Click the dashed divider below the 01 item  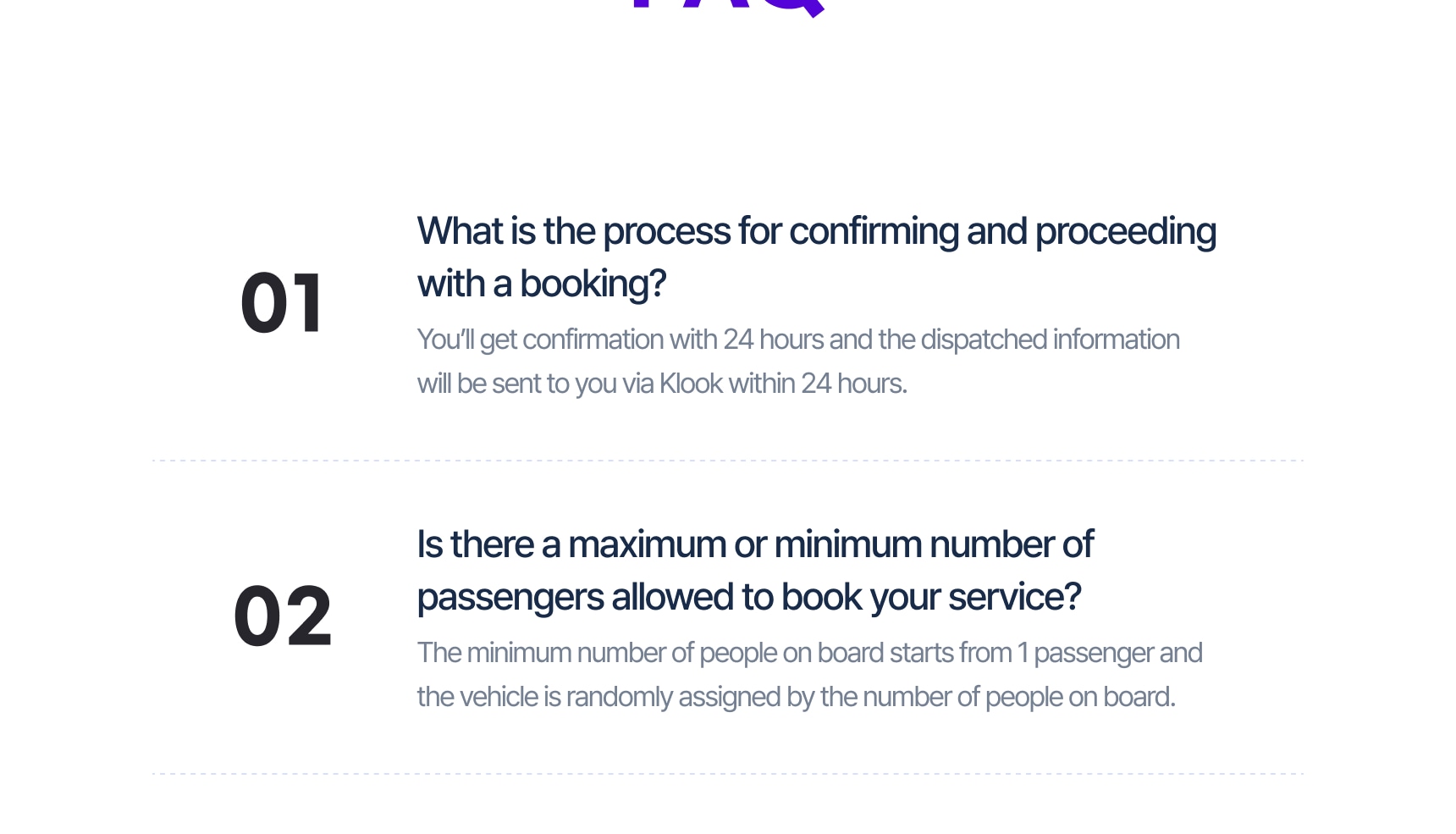pyautogui.click(x=728, y=461)
